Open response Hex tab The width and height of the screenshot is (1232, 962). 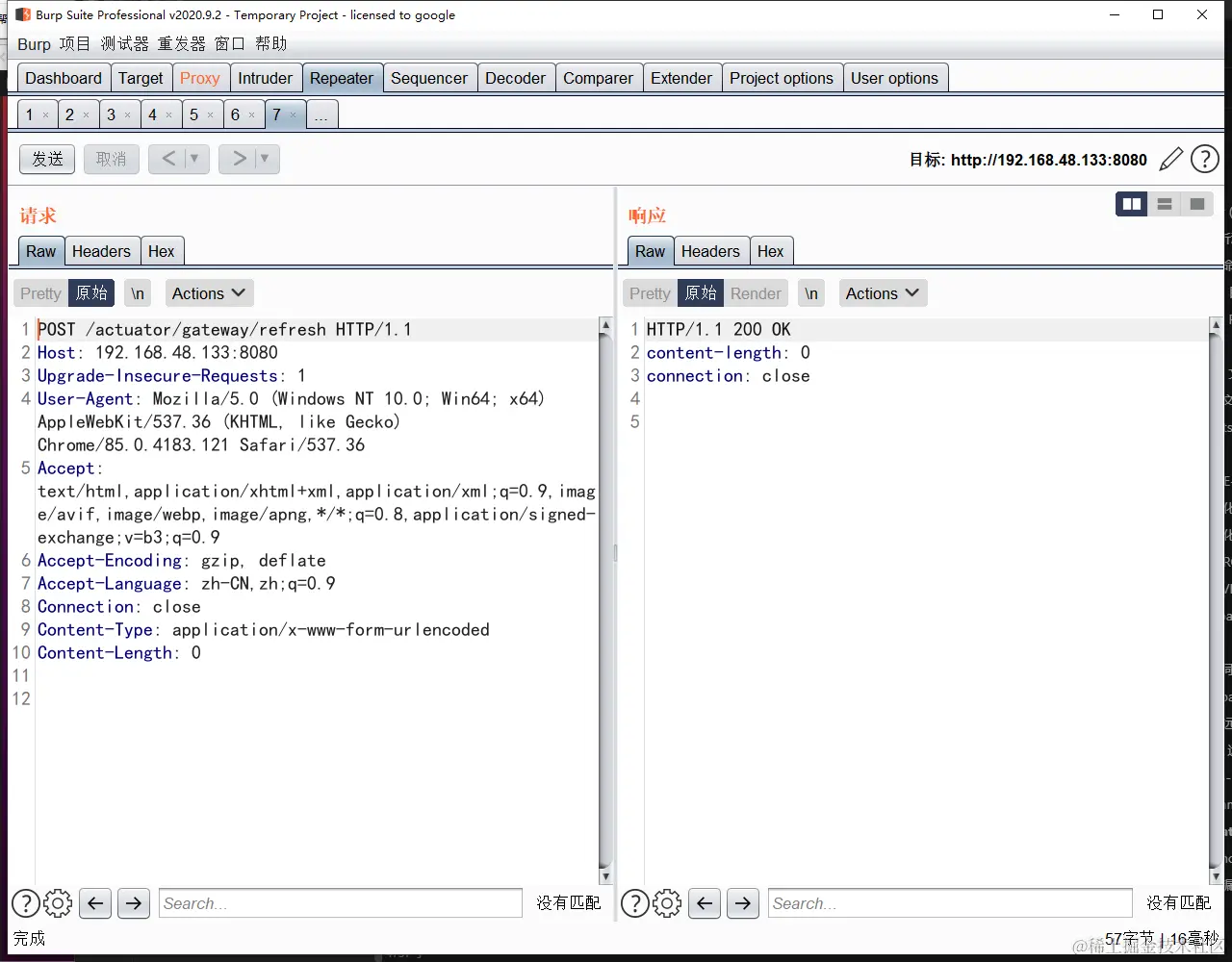tap(771, 251)
